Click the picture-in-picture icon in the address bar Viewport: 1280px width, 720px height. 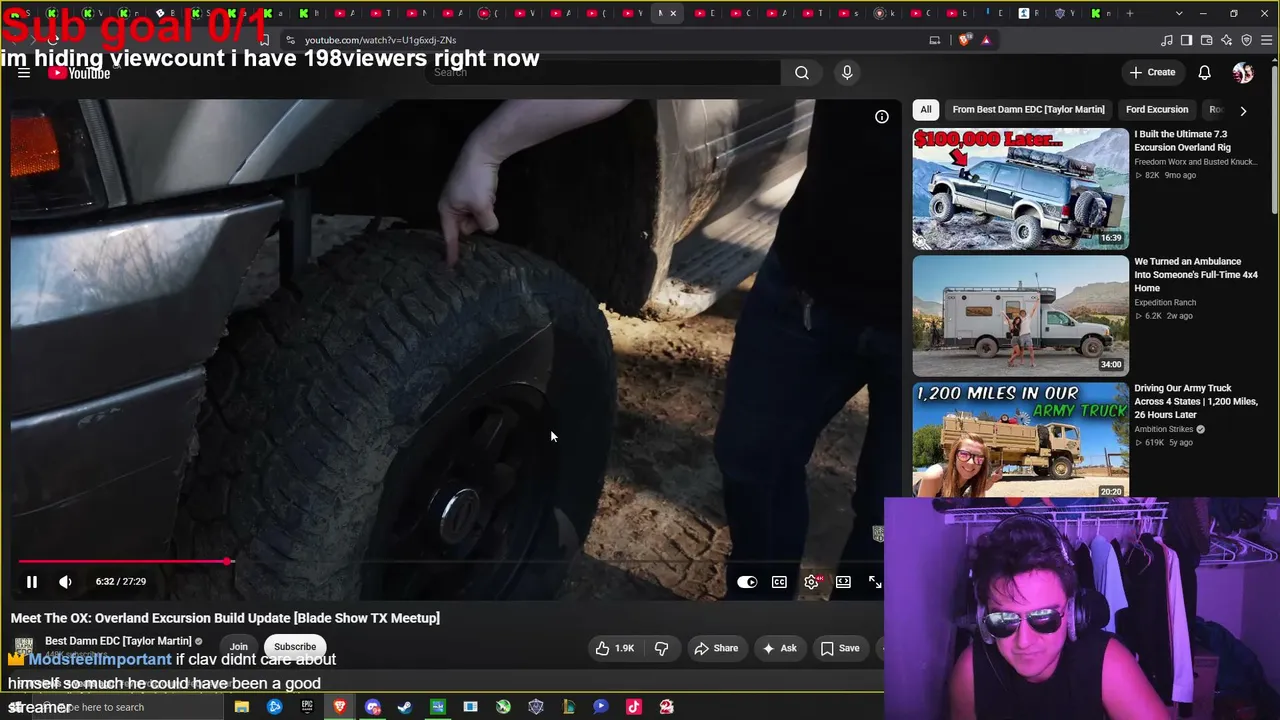pos(935,40)
